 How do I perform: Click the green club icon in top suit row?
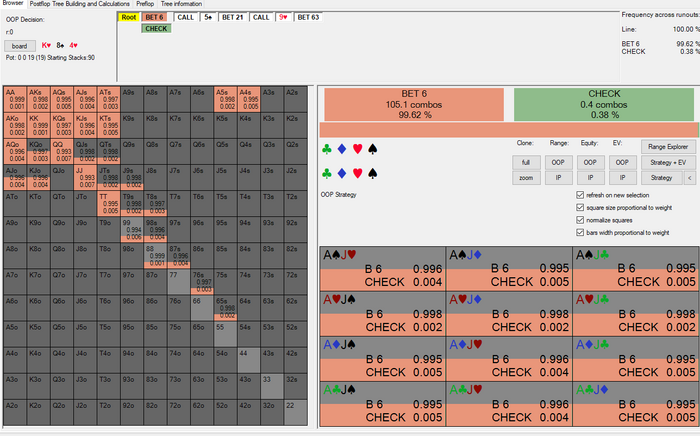click(327, 150)
